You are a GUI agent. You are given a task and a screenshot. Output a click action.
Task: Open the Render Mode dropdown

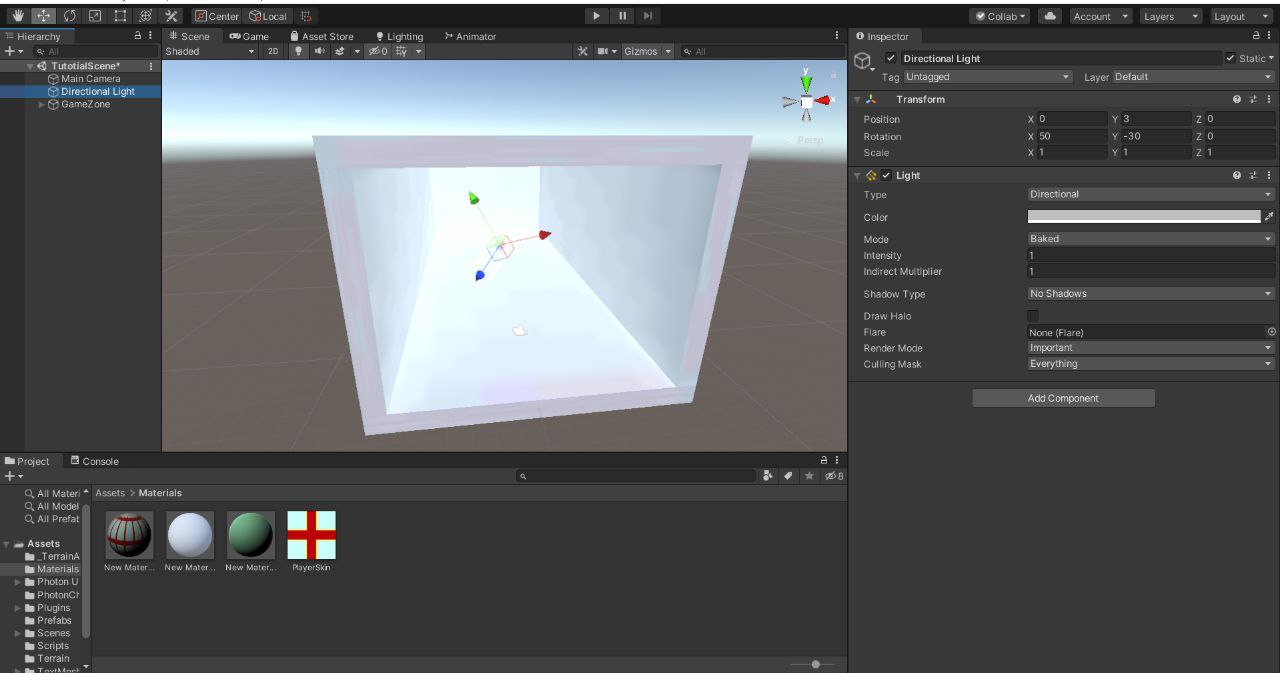[1151, 348]
